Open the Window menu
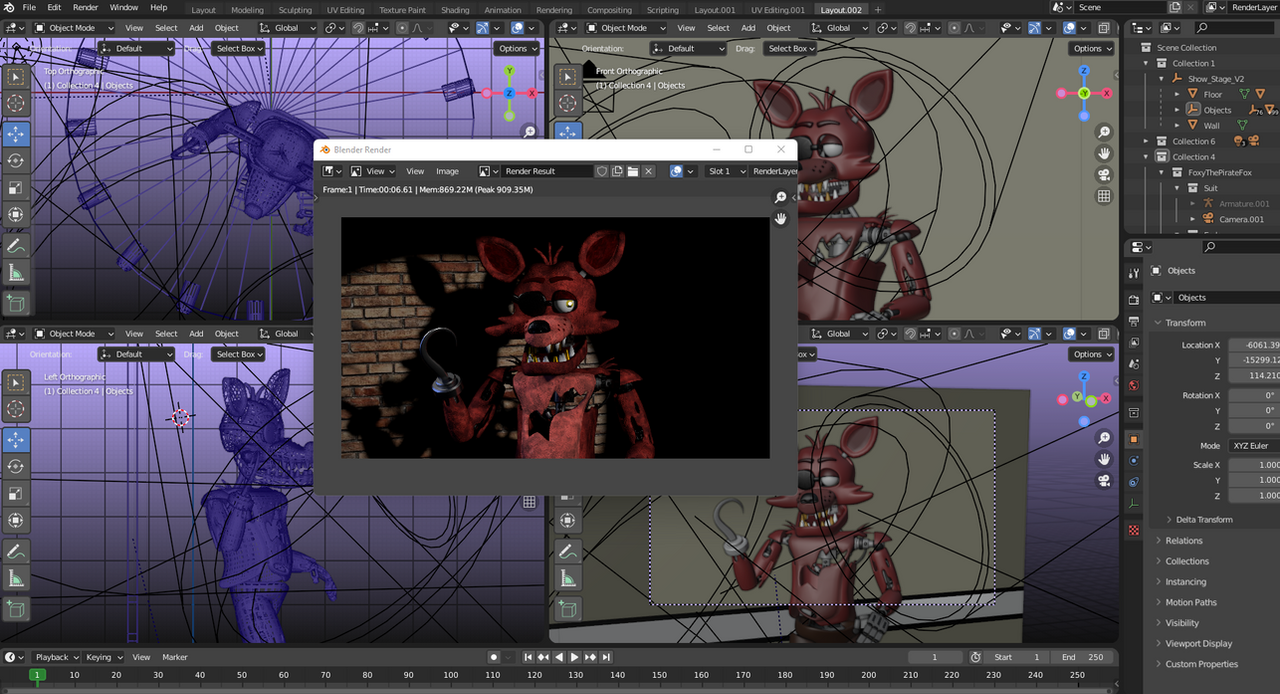Screen dimensions: 1280x694 [x=124, y=8]
